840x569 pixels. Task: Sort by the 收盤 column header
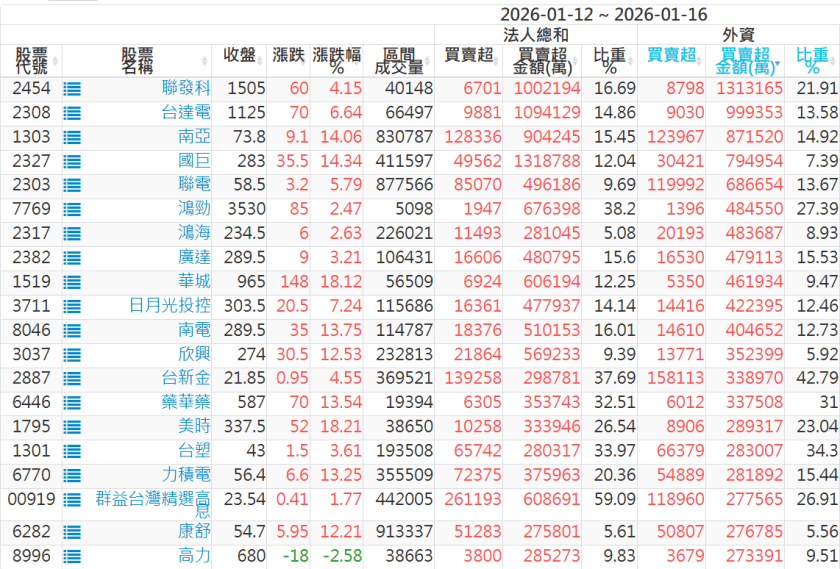point(245,54)
